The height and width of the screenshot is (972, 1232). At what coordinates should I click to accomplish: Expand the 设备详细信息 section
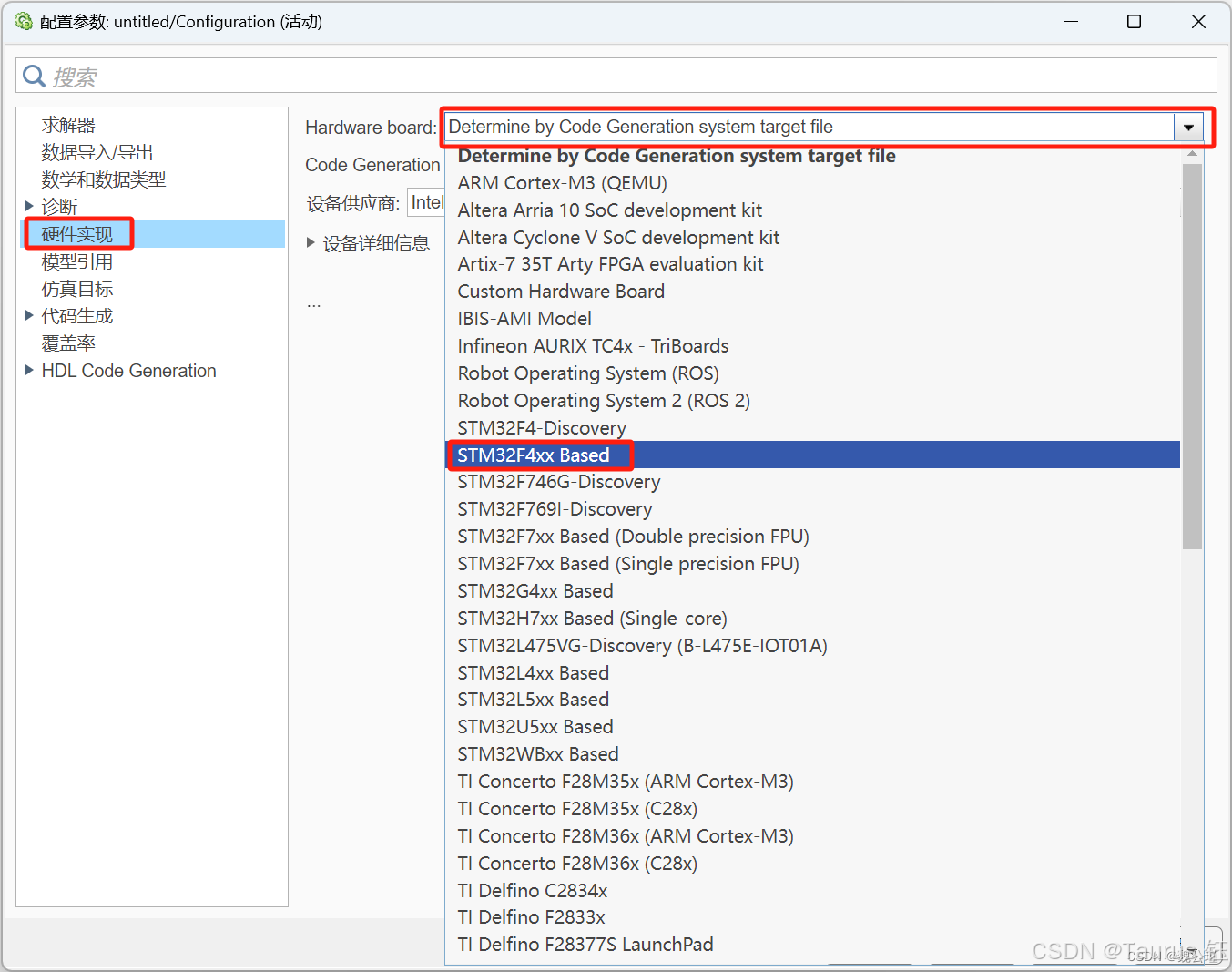coord(311,242)
